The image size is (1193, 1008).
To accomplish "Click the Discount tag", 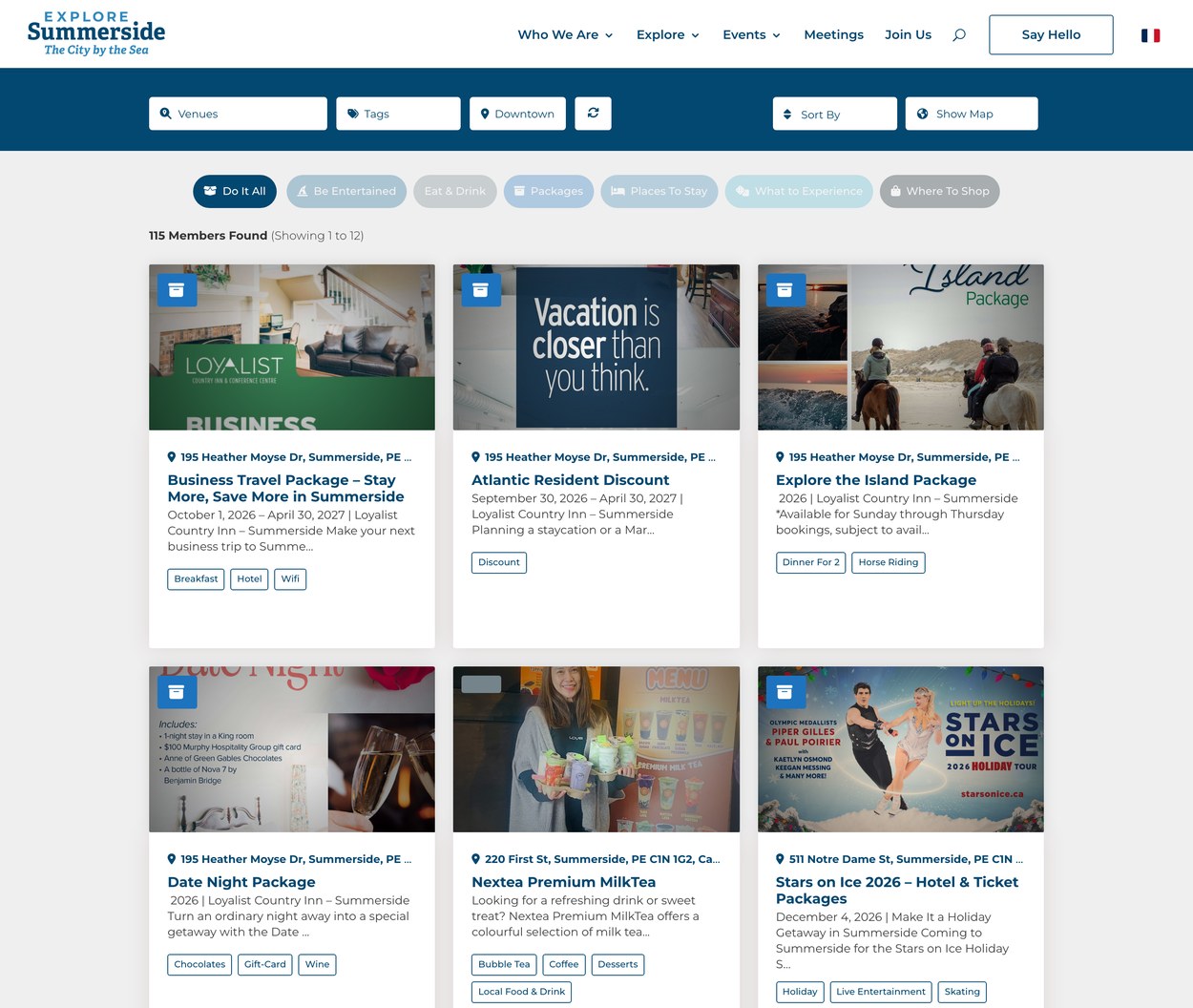I will [x=499, y=562].
